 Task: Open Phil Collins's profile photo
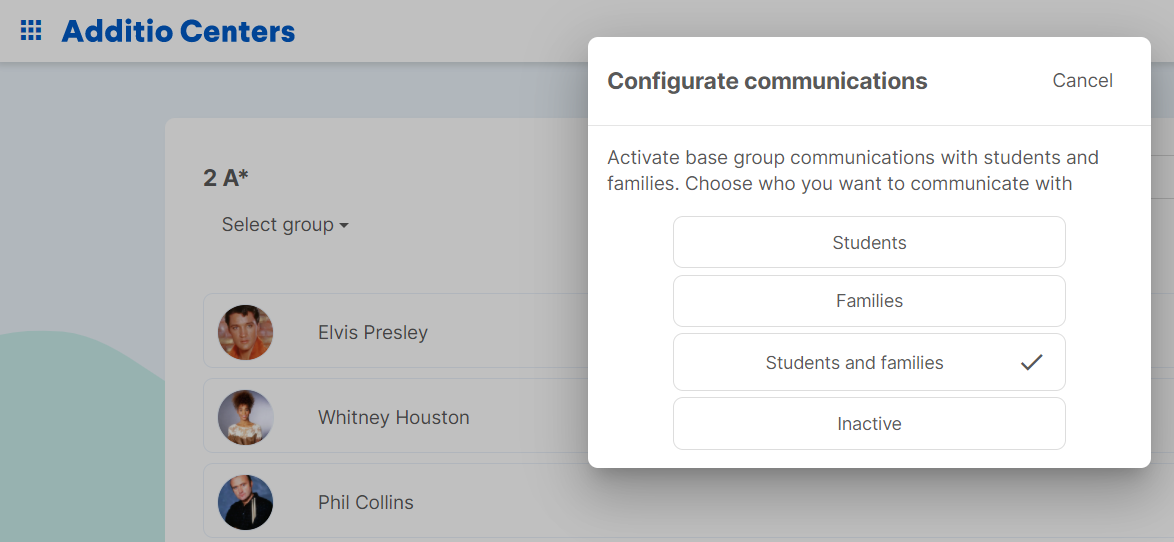[x=246, y=502]
